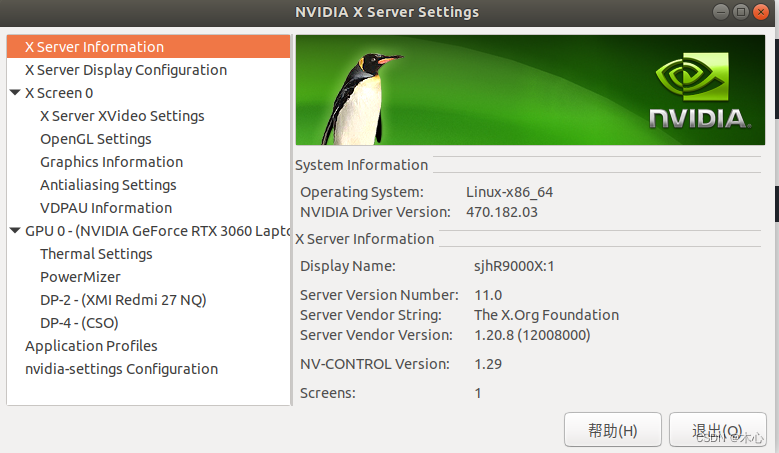Click driver version value 470.182.03
Viewport: 779px width, 453px height.
tap(502, 212)
